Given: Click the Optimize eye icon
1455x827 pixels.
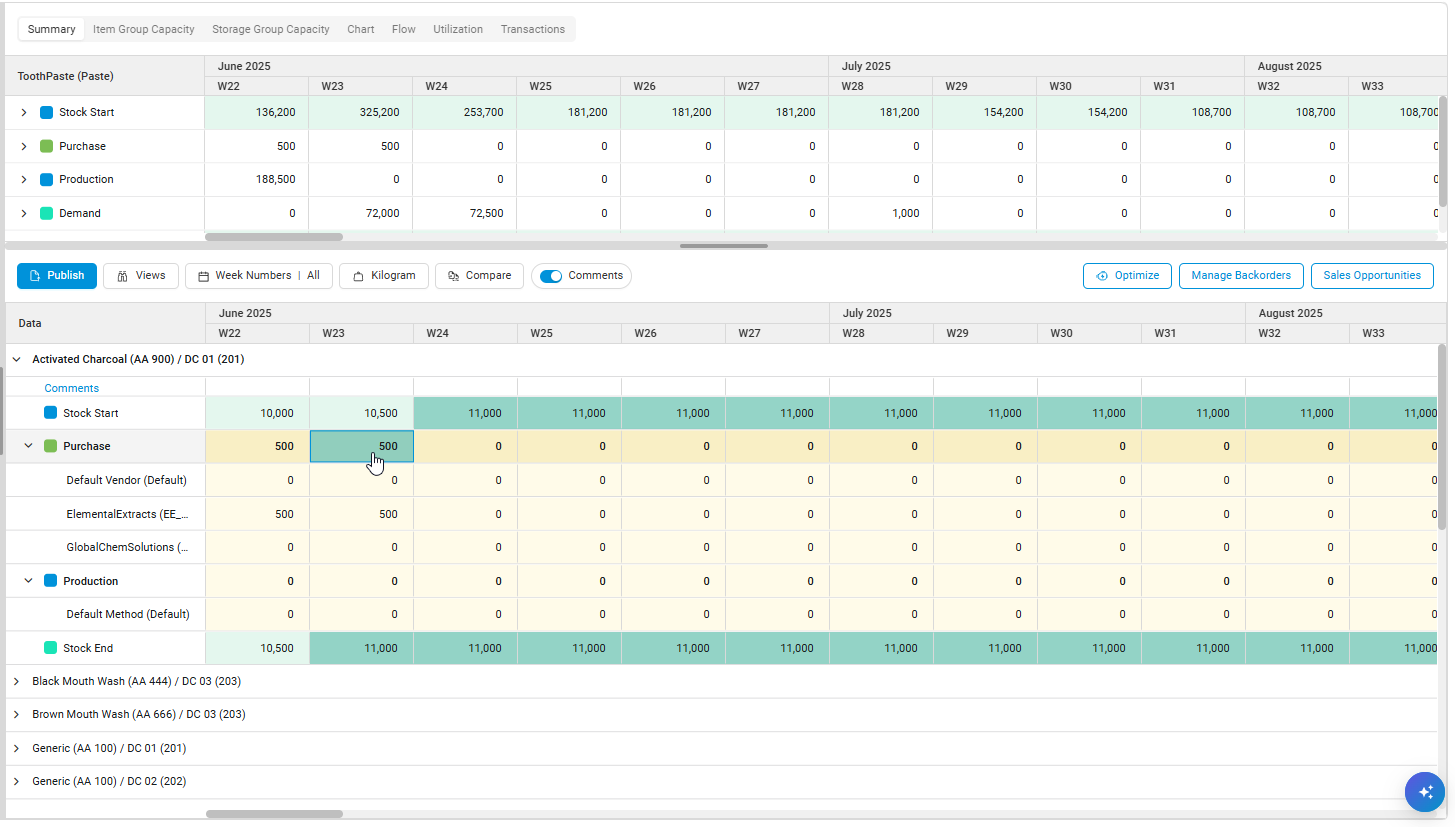Looking at the screenshot, I should click(x=1102, y=276).
